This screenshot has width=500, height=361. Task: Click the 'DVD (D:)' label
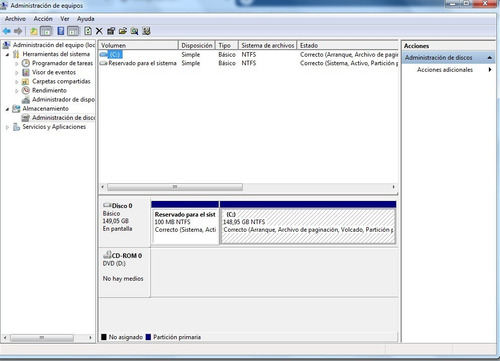[114, 263]
